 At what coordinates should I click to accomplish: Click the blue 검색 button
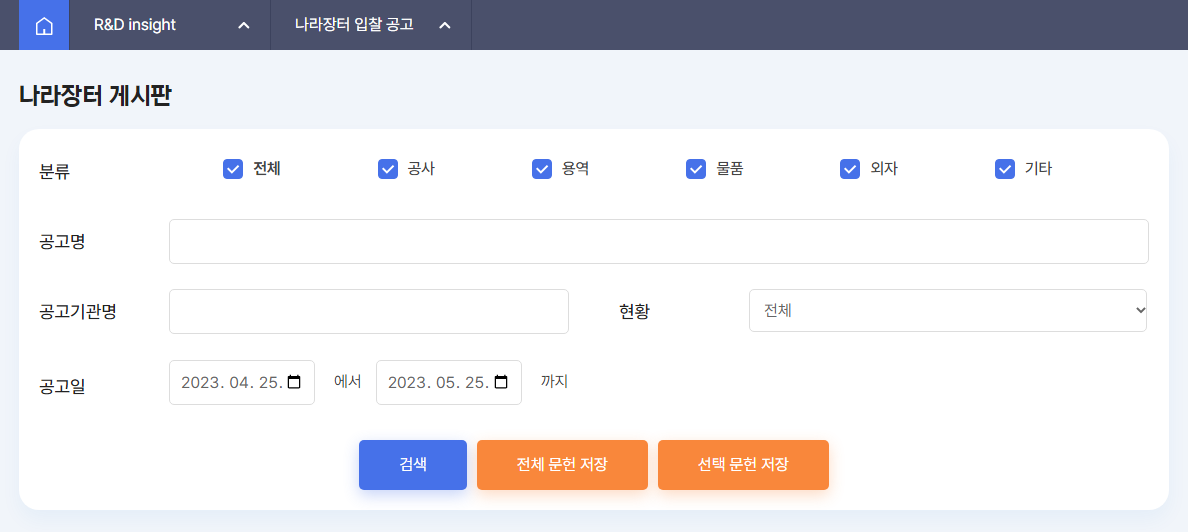pos(413,465)
